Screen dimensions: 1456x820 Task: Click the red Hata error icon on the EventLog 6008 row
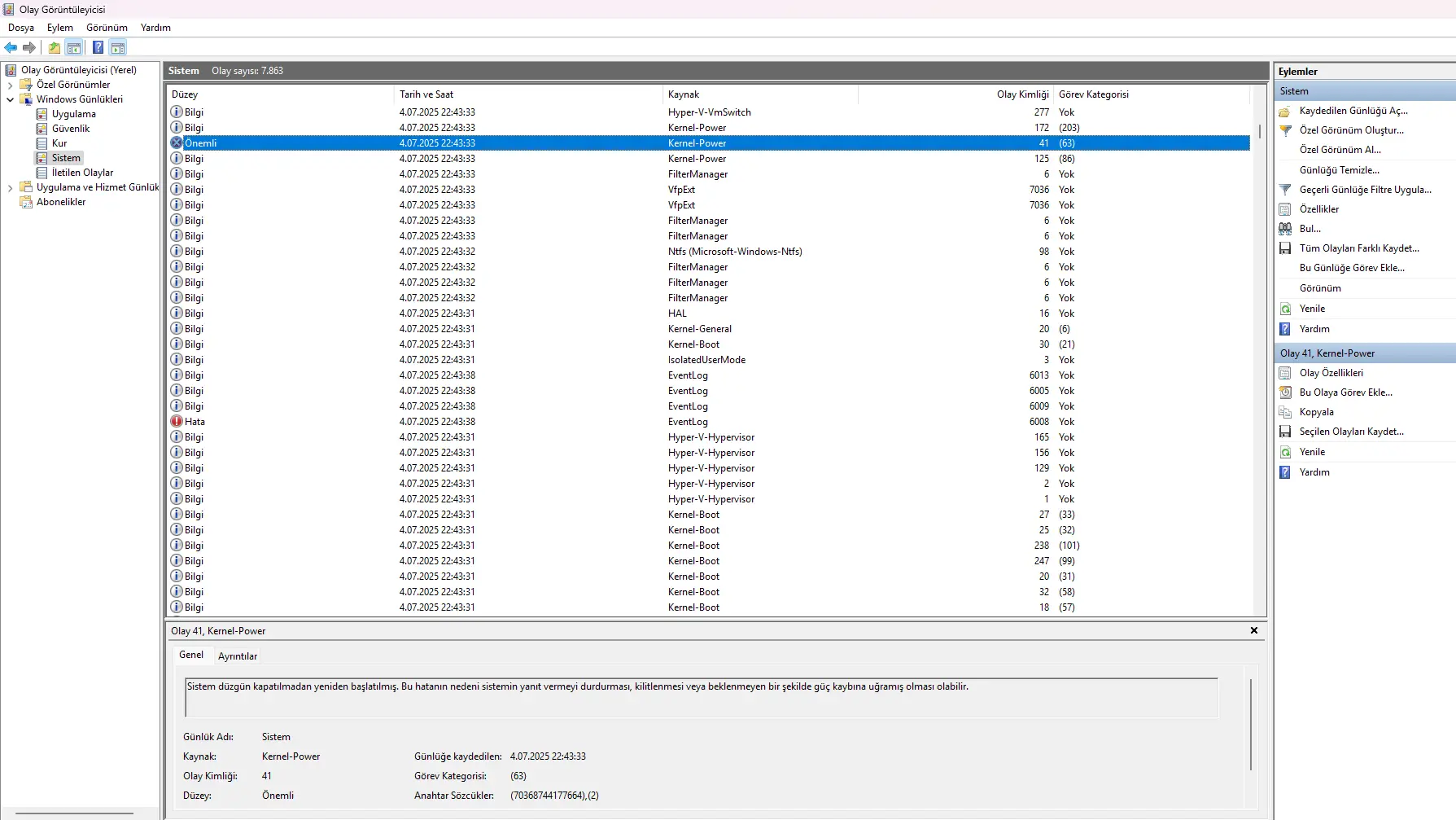click(x=177, y=422)
